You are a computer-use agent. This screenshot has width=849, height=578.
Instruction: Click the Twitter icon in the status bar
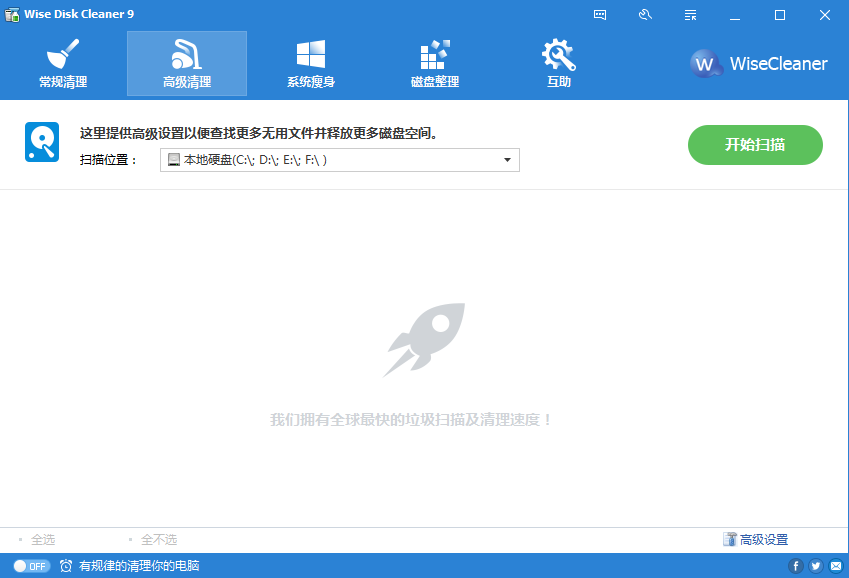coord(815,565)
